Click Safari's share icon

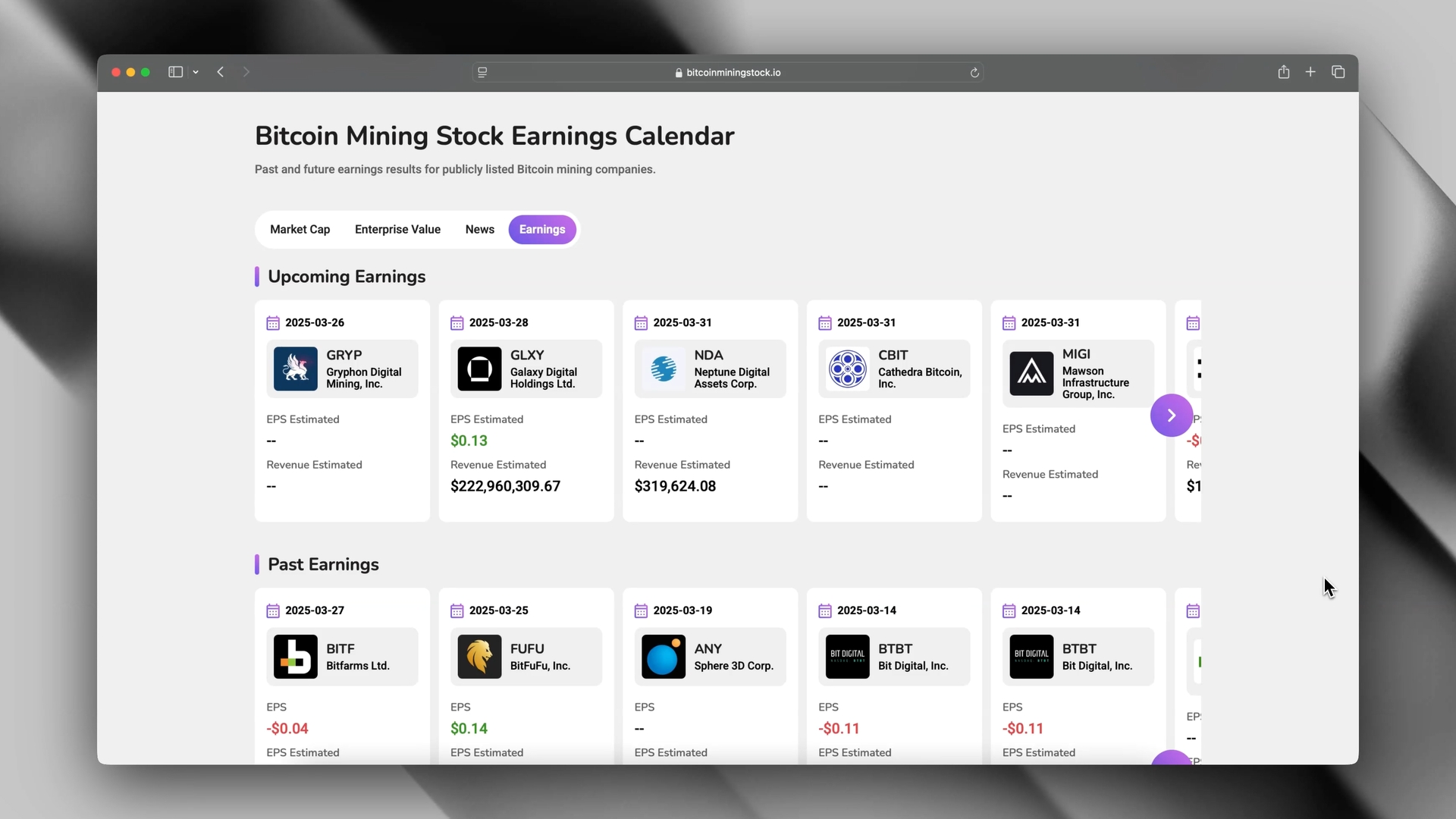pyautogui.click(x=1283, y=72)
